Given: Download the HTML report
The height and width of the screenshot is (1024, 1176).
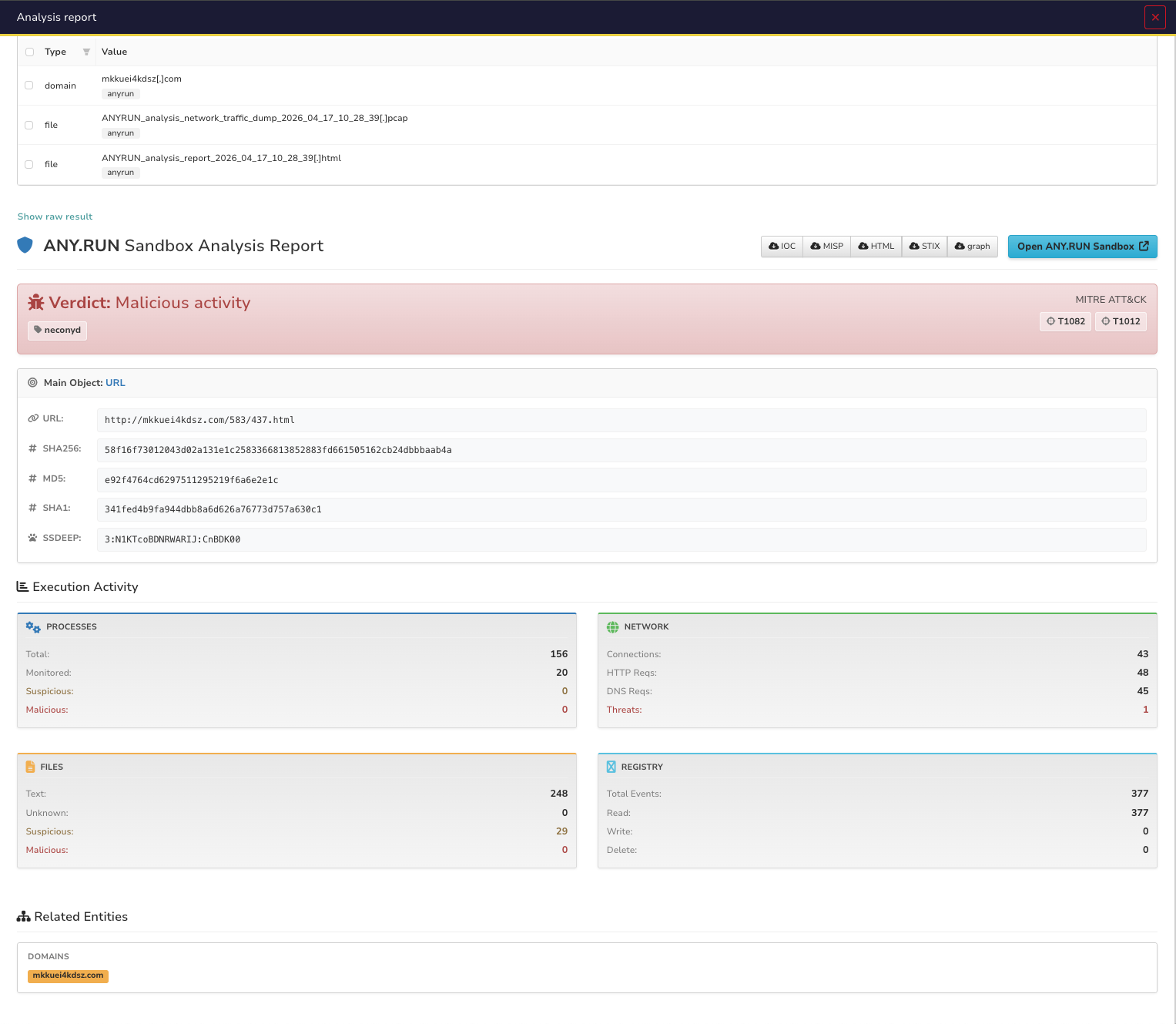Looking at the screenshot, I should click(876, 247).
